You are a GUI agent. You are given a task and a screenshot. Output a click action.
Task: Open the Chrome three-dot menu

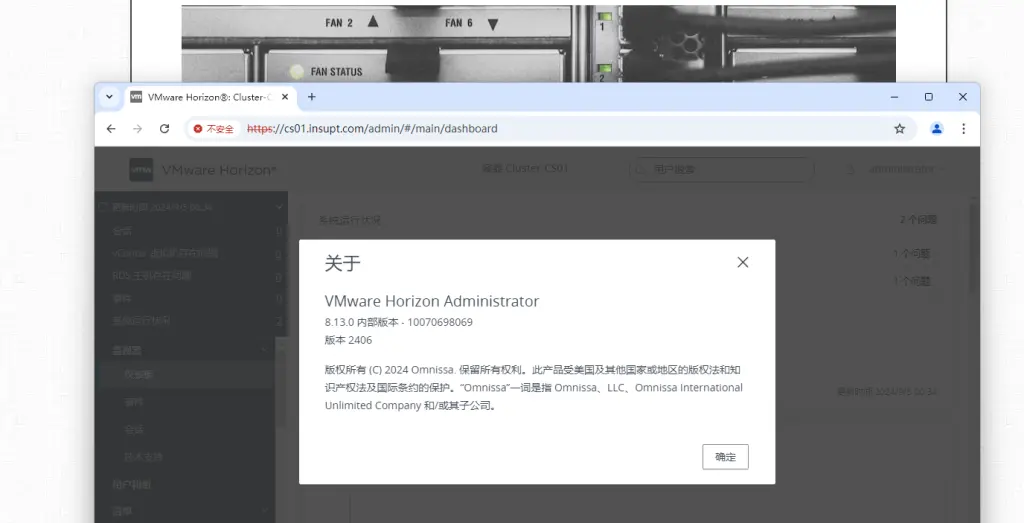(963, 129)
